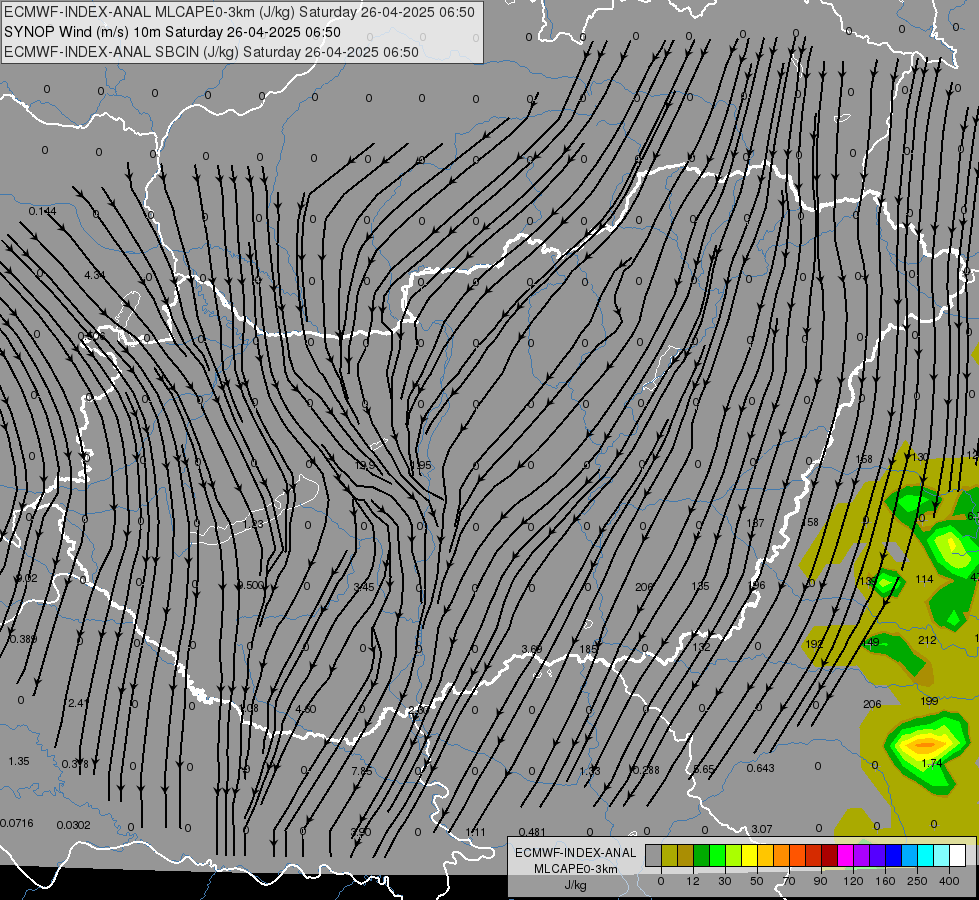
Task: Click legend tick label 50
Action: [757, 881]
